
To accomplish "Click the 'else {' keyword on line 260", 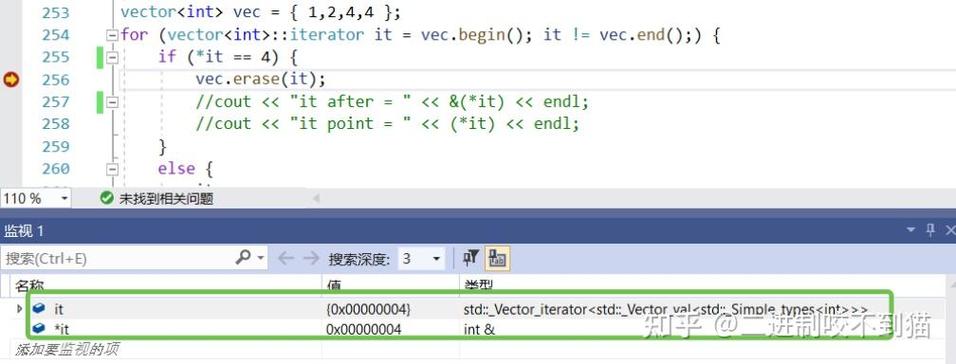I will 185,168.
